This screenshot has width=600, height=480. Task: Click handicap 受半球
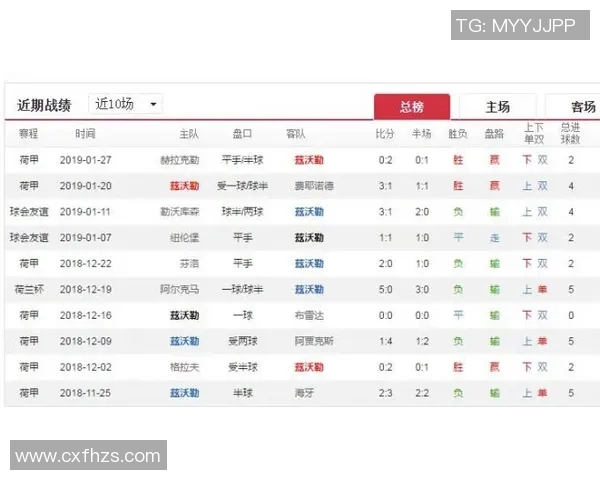[243, 367]
